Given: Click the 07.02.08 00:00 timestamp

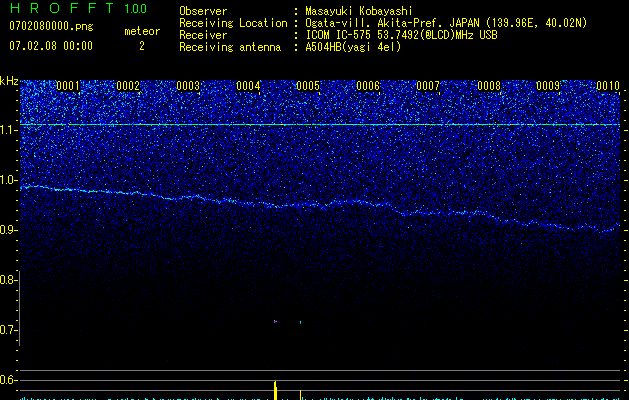Looking at the screenshot, I should tap(50, 46).
